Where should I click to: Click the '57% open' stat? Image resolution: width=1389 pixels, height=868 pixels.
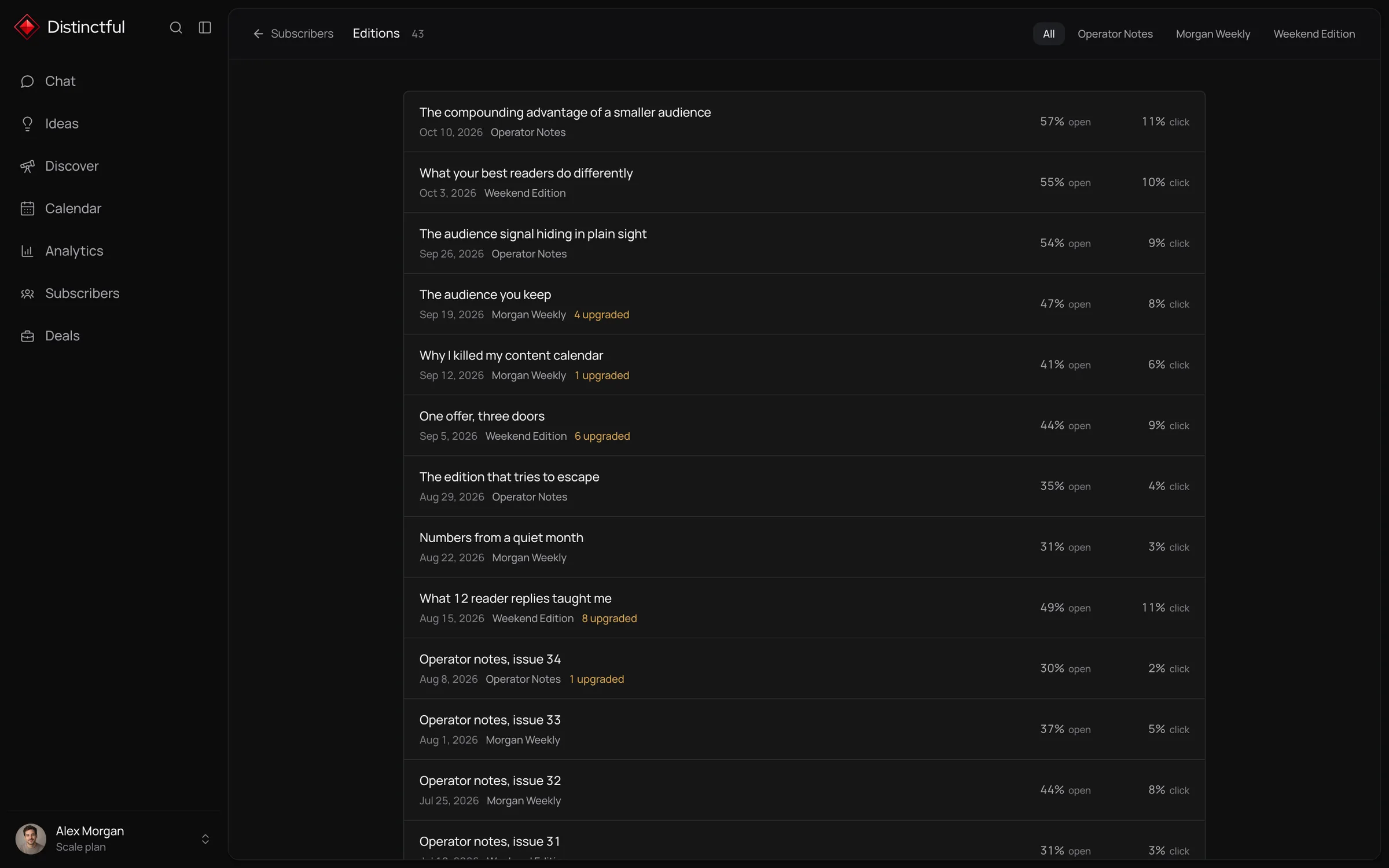(1065, 122)
